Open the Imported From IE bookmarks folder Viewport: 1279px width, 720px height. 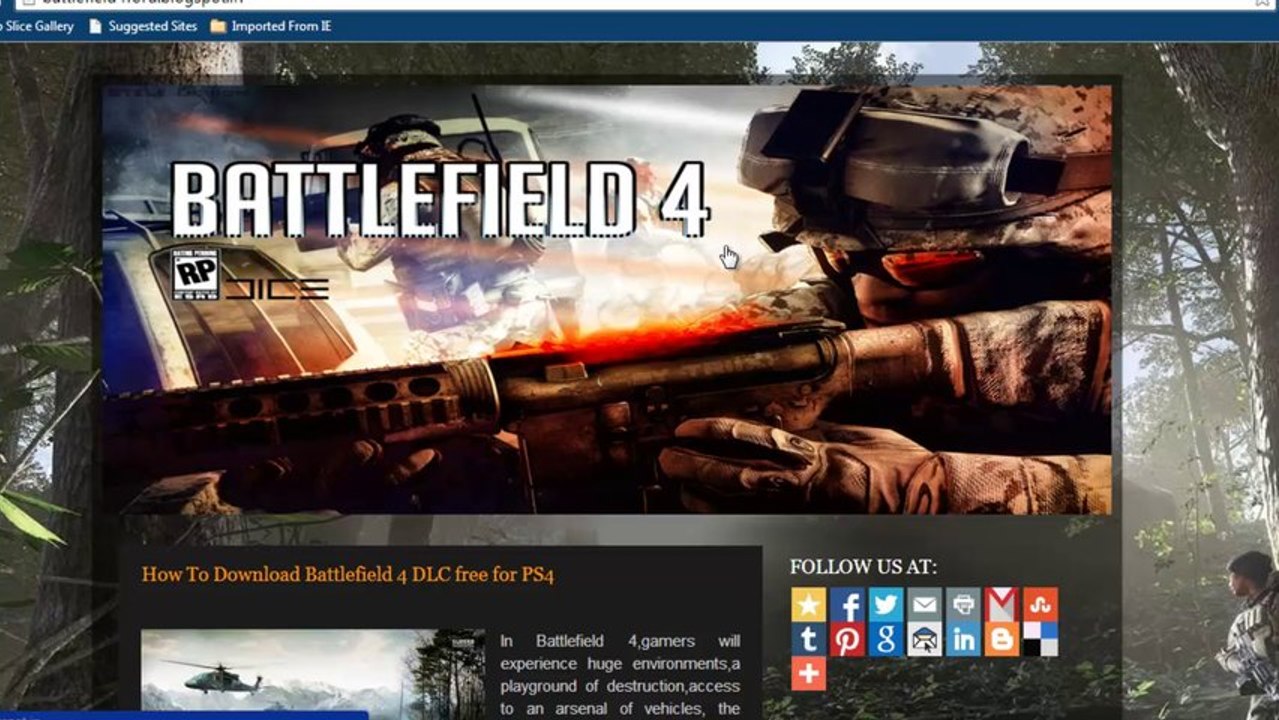[271, 26]
